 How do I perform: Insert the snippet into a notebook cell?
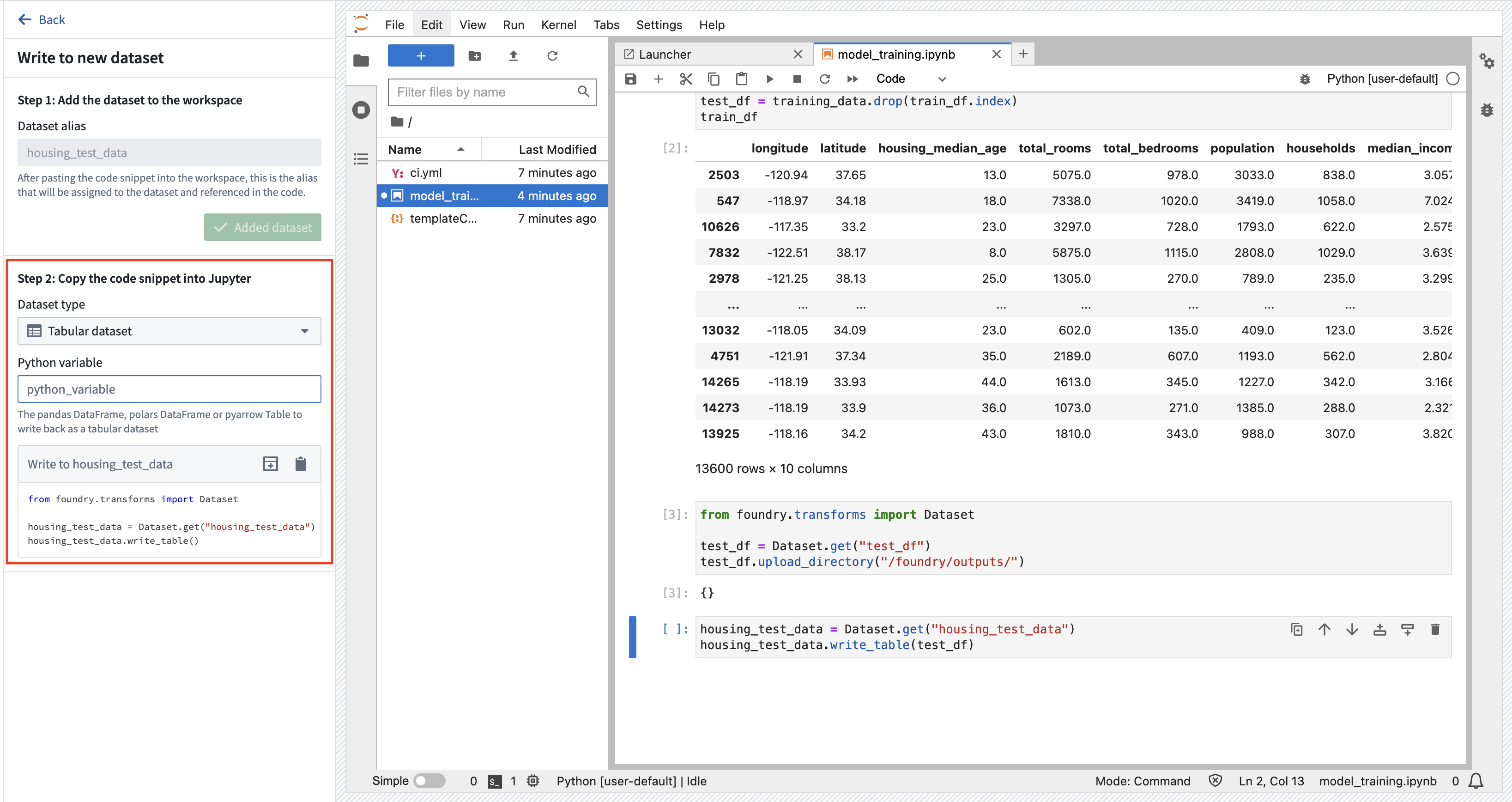click(270, 464)
